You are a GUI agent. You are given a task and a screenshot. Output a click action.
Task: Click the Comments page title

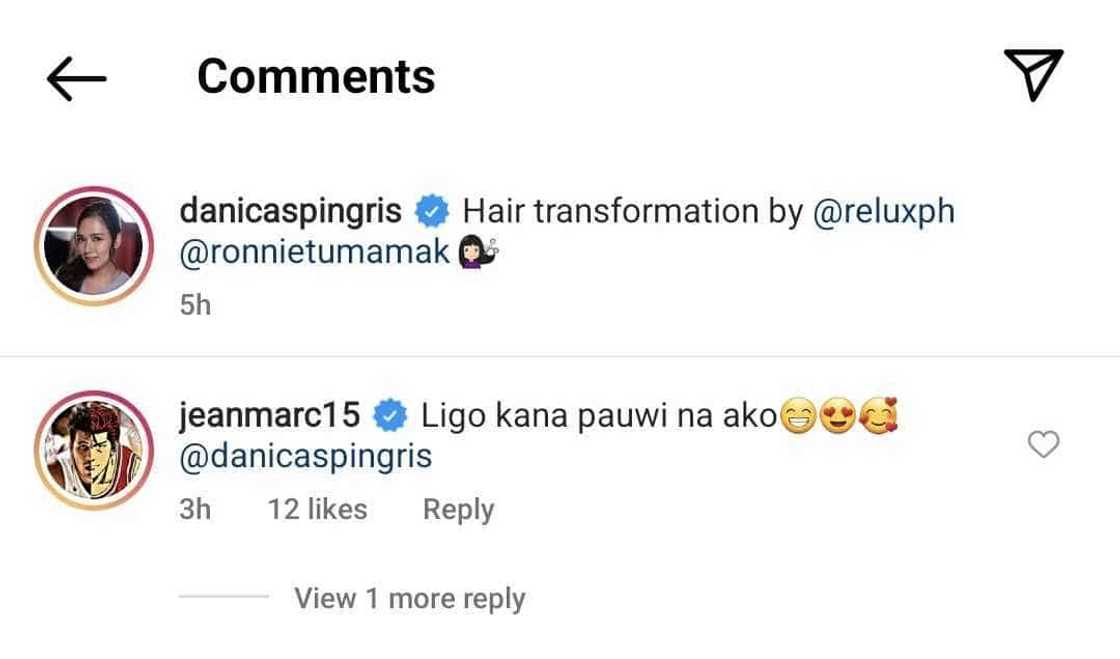coord(316,77)
